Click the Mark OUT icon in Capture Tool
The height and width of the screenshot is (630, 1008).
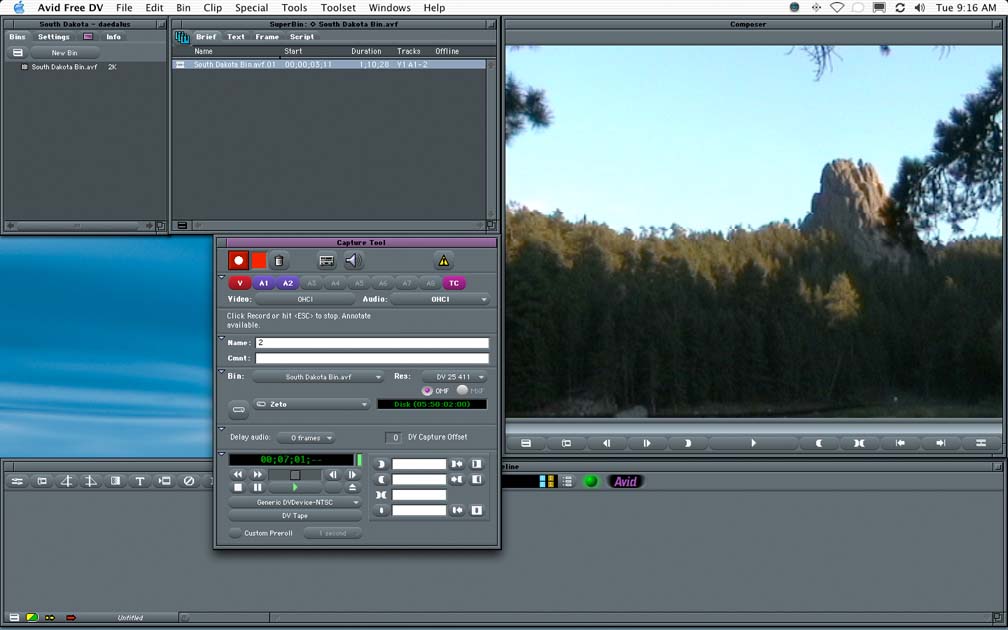coord(381,480)
